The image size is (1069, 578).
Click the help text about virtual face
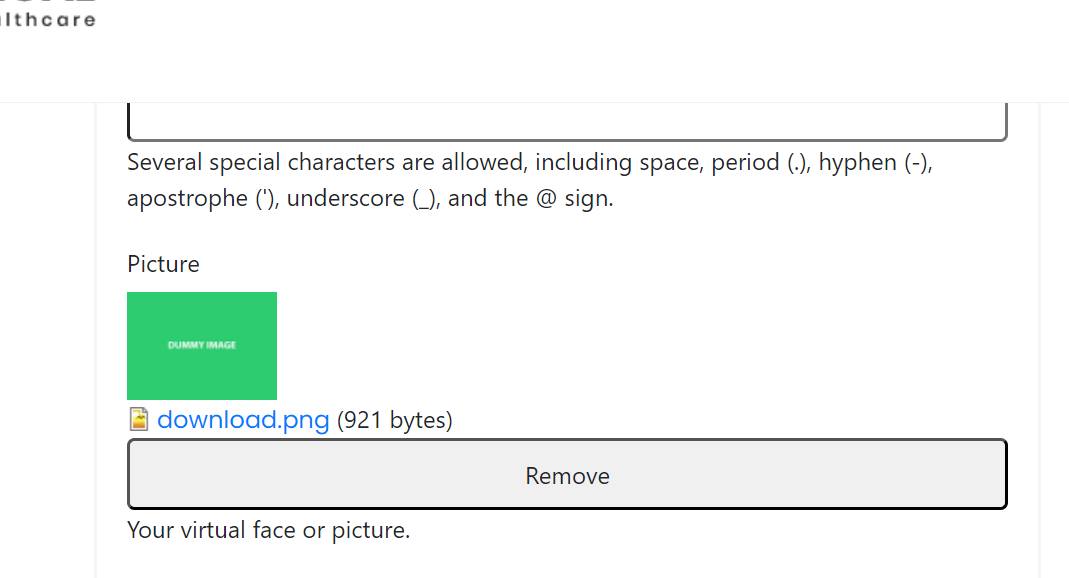click(x=268, y=529)
